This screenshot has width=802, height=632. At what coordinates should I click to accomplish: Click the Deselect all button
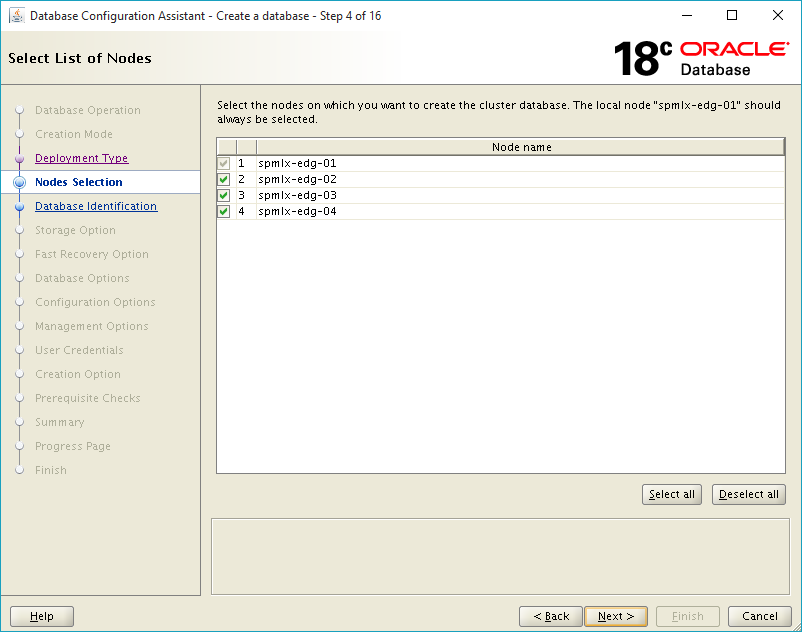click(748, 494)
